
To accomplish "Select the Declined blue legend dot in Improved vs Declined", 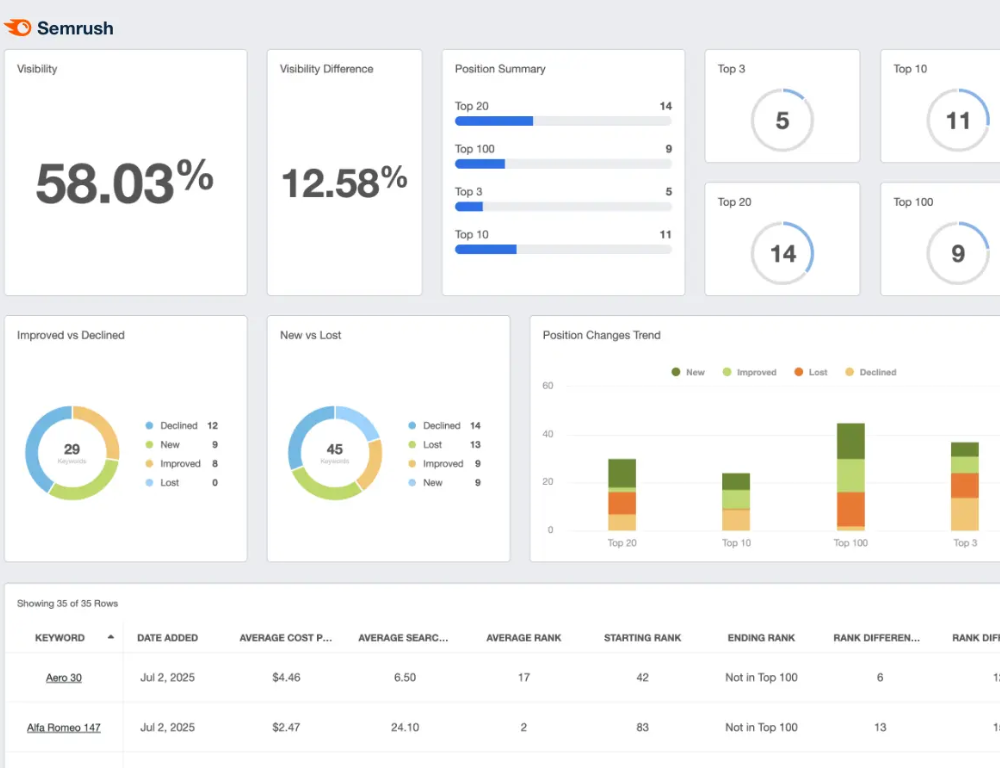I will point(149,426).
